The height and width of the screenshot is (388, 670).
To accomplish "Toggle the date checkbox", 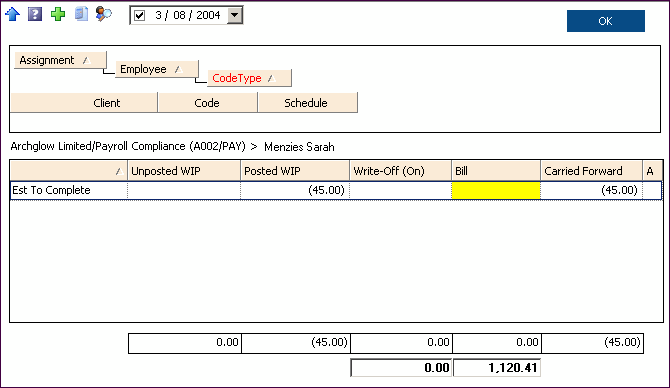I will click(x=139, y=16).
